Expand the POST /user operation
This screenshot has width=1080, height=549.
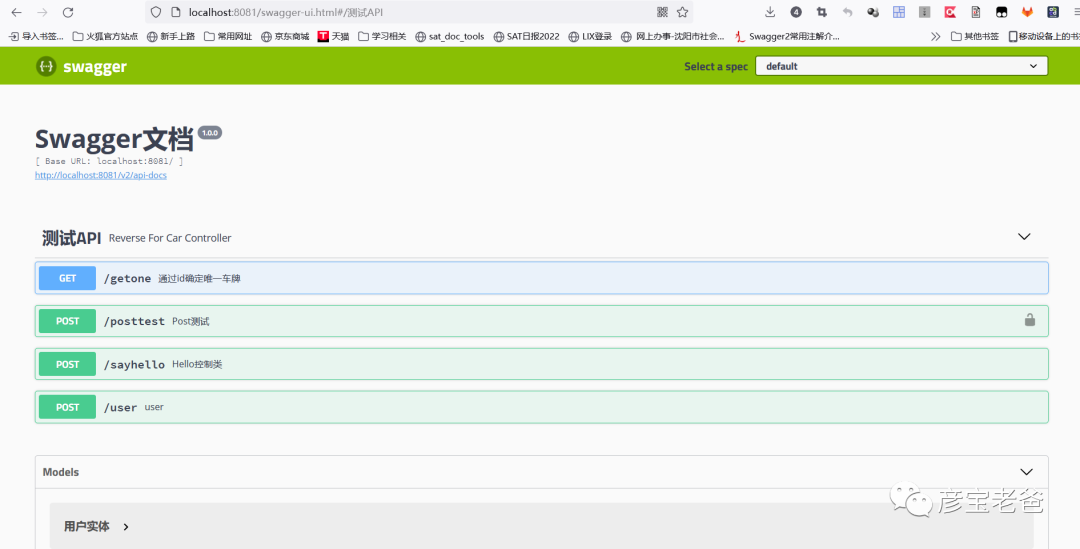(541, 407)
